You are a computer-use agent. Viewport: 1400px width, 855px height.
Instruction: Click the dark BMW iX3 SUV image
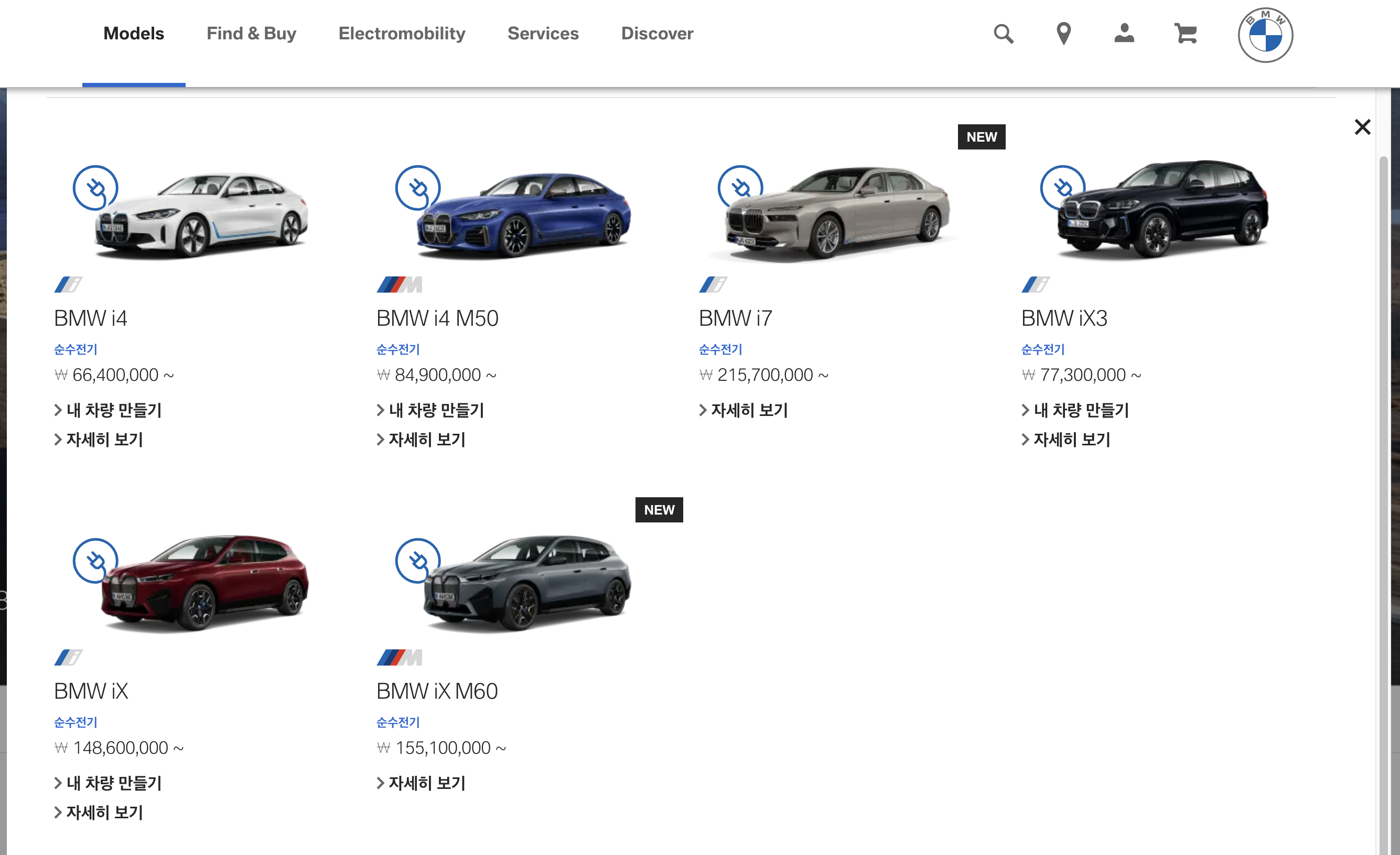pyautogui.click(x=1162, y=209)
